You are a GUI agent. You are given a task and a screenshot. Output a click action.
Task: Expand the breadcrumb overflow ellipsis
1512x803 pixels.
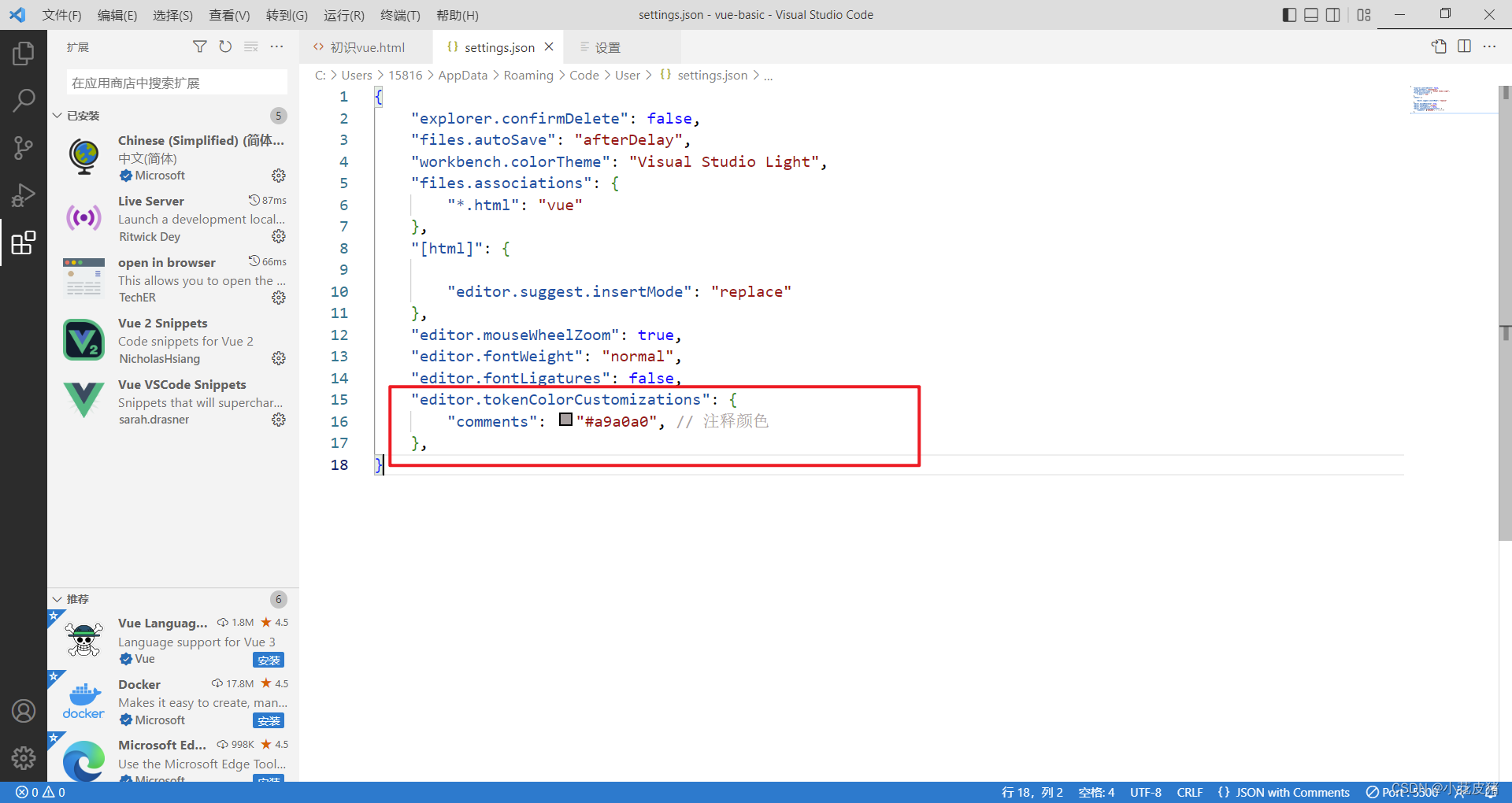pyautogui.click(x=768, y=75)
